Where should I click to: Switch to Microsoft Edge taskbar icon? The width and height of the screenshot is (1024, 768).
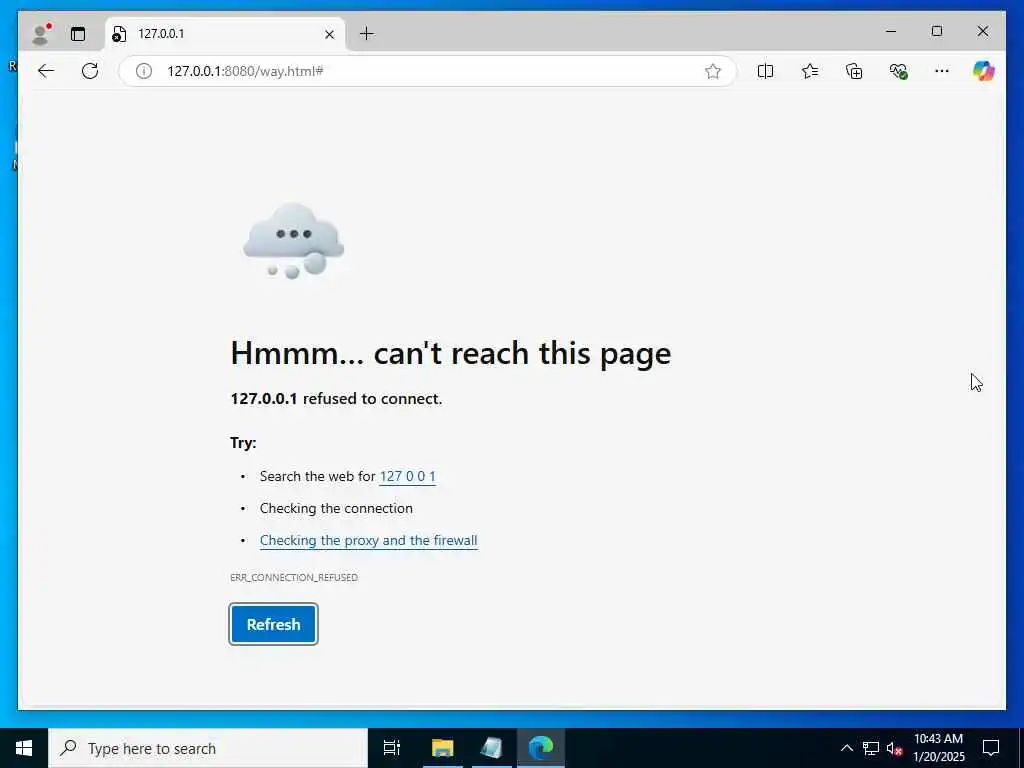tap(541, 748)
